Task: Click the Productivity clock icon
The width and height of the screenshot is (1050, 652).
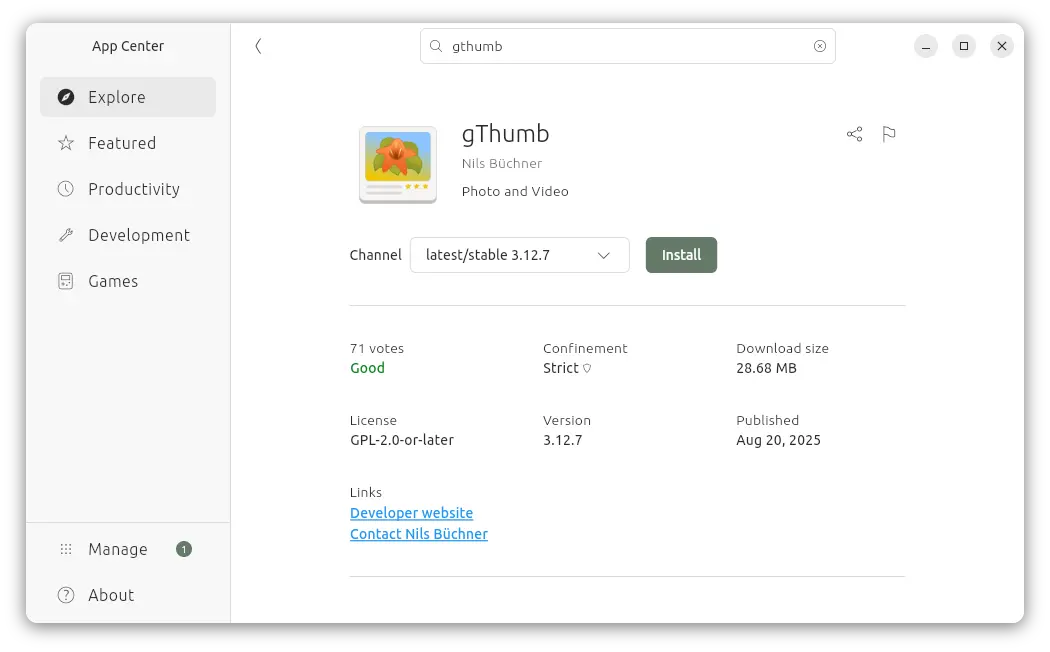Action: pyautogui.click(x=66, y=189)
